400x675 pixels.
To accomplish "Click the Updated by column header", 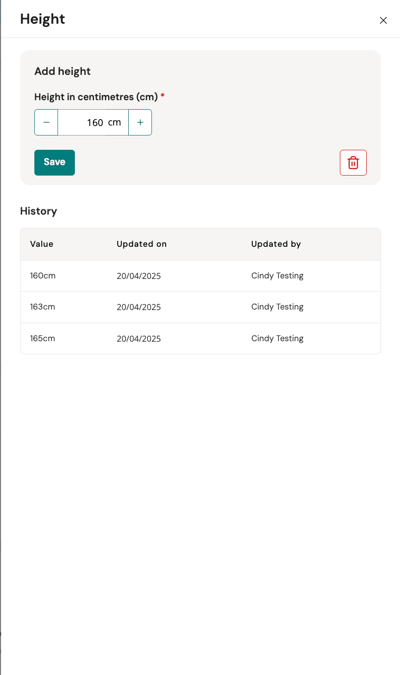I will (276, 244).
